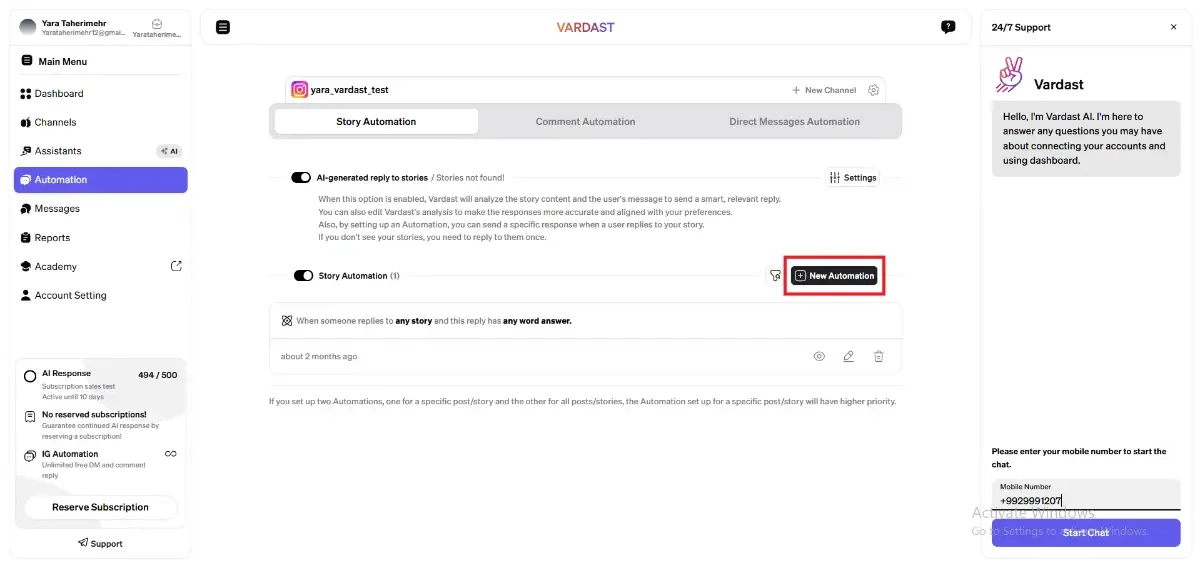Click the 'about 2 months ago' timestamp
This screenshot has height=568, width=1200.
pyautogui.click(x=319, y=357)
